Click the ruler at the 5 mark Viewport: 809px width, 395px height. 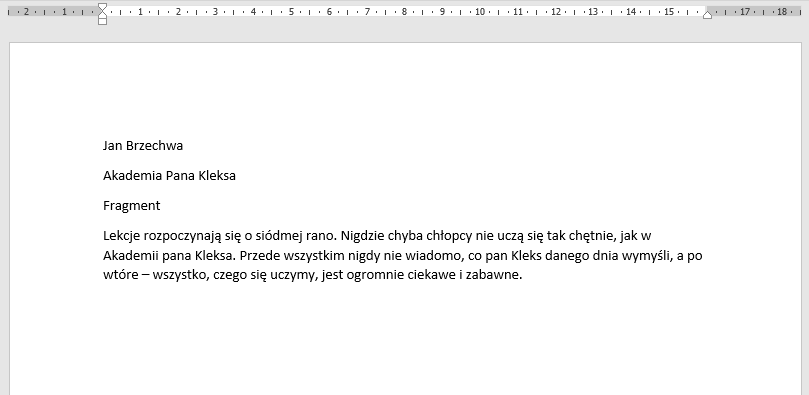[x=291, y=11]
